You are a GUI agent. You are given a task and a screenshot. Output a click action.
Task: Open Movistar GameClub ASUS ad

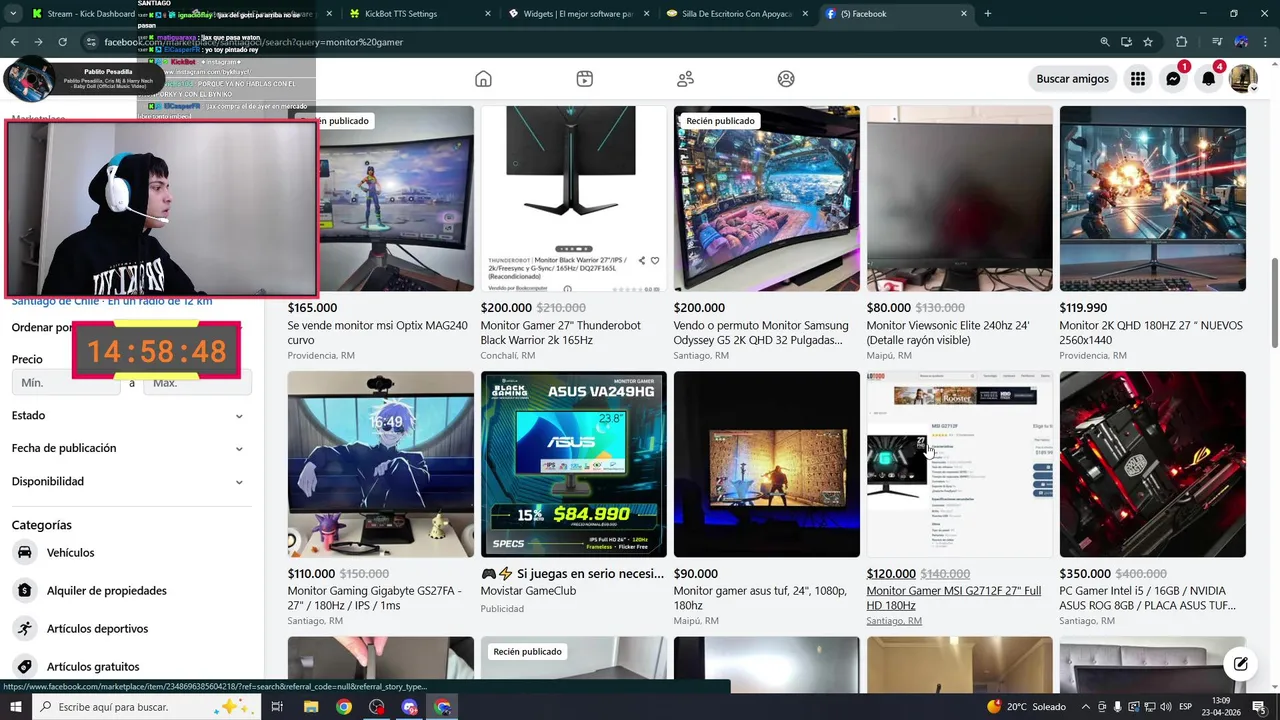click(573, 464)
